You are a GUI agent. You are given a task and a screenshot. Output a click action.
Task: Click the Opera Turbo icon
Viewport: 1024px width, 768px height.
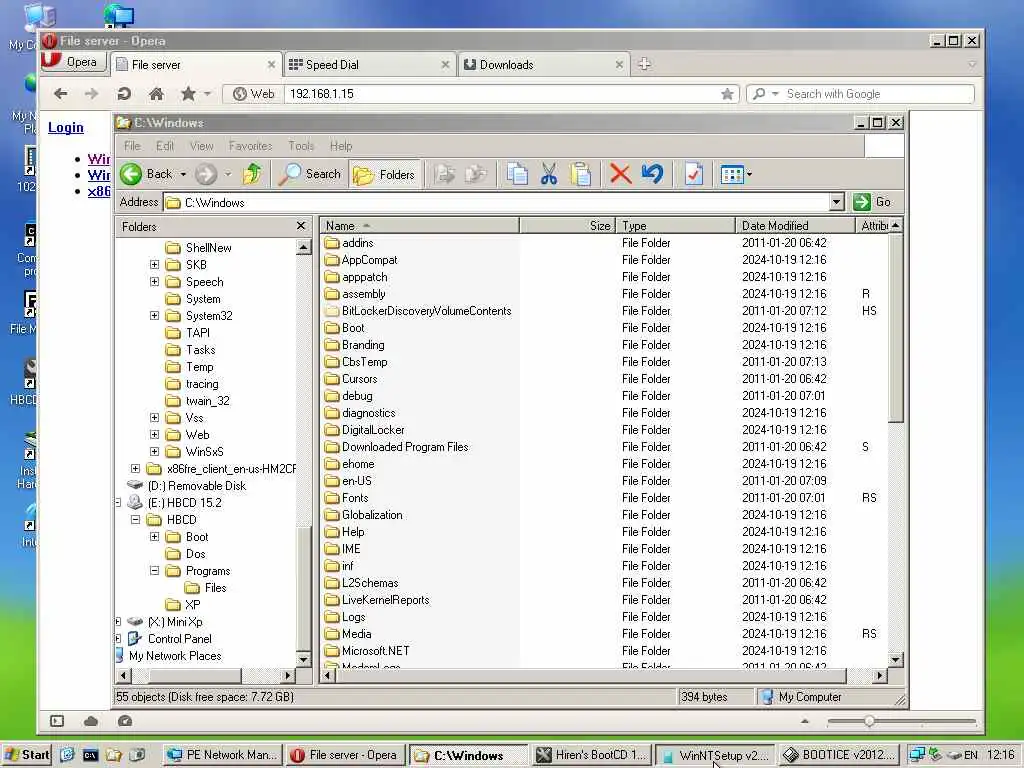click(x=125, y=721)
